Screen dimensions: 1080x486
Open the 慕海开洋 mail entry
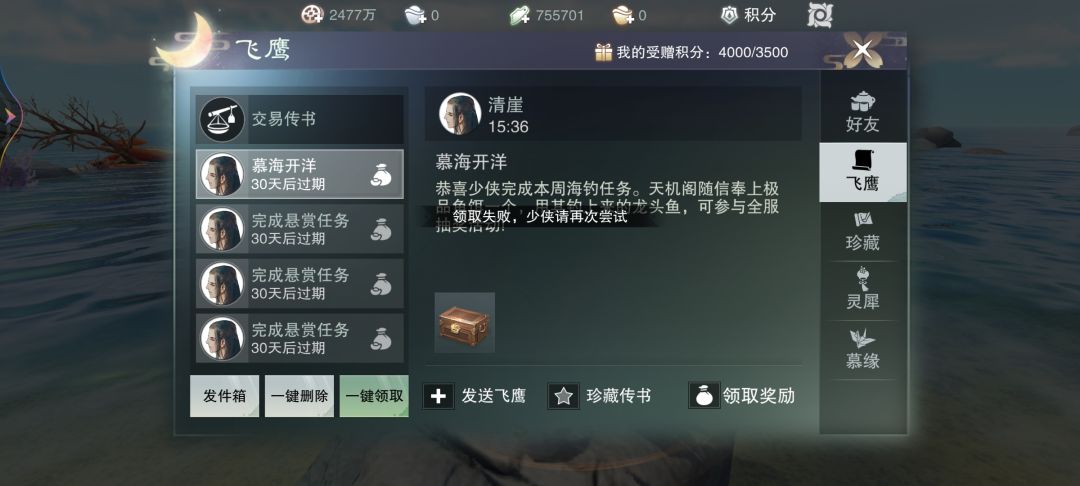(300, 174)
